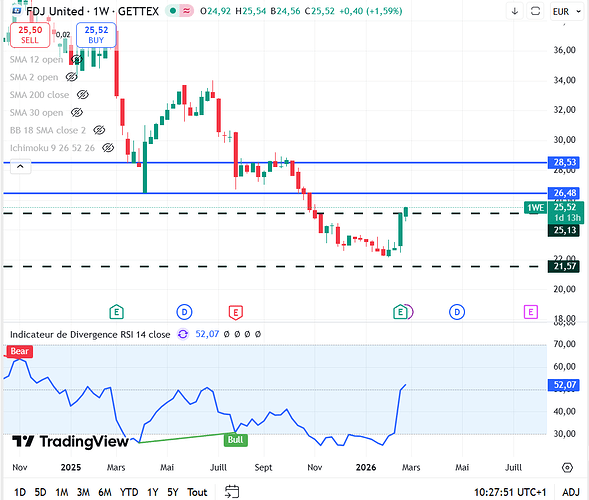Click the BUY 25,52 button
Image resolution: width=589 pixels, height=500 pixels.
pyautogui.click(x=96, y=35)
